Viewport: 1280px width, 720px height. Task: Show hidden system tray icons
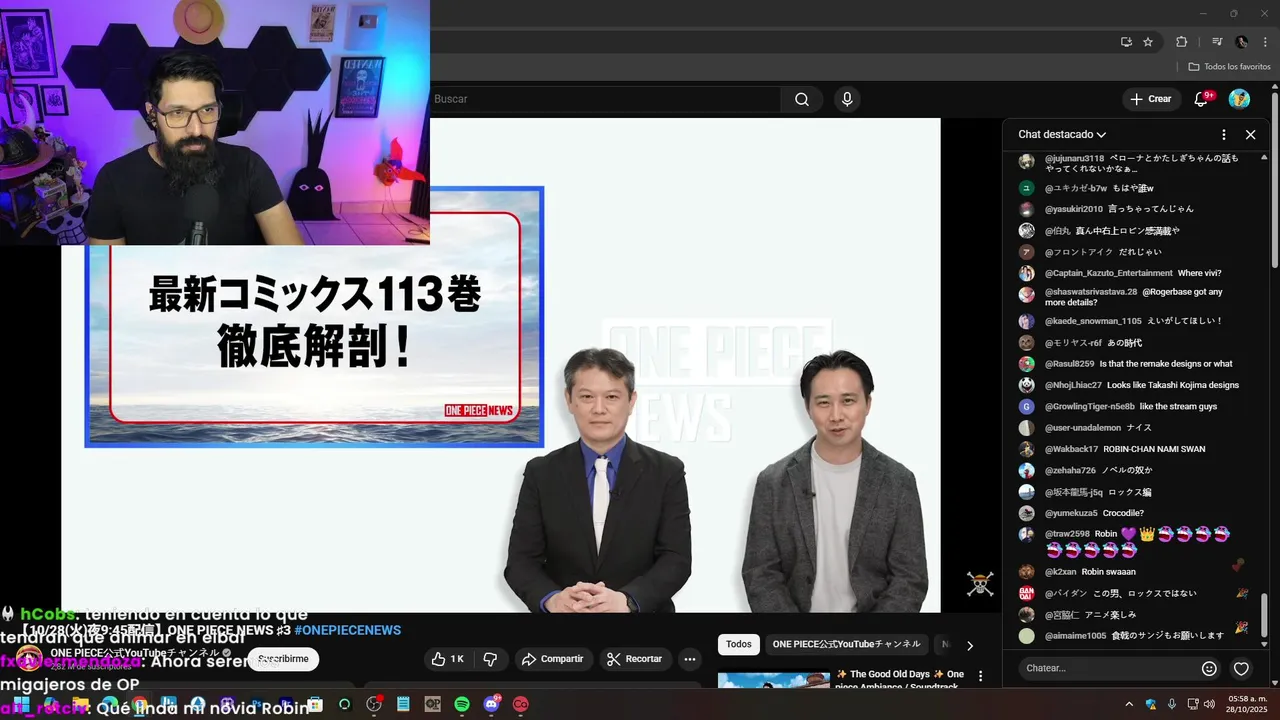click(1129, 704)
